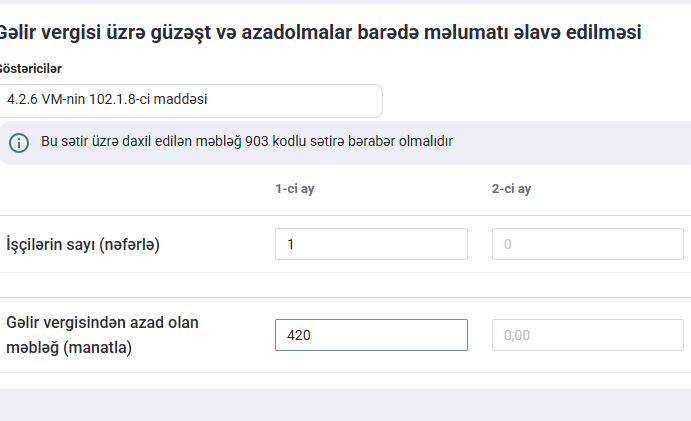Click the grey footer bar below the table

tap(345, 404)
